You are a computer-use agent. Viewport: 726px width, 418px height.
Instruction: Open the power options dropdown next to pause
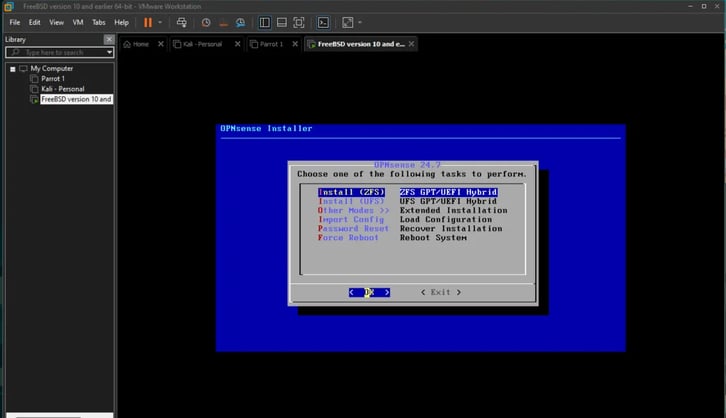tap(160, 22)
